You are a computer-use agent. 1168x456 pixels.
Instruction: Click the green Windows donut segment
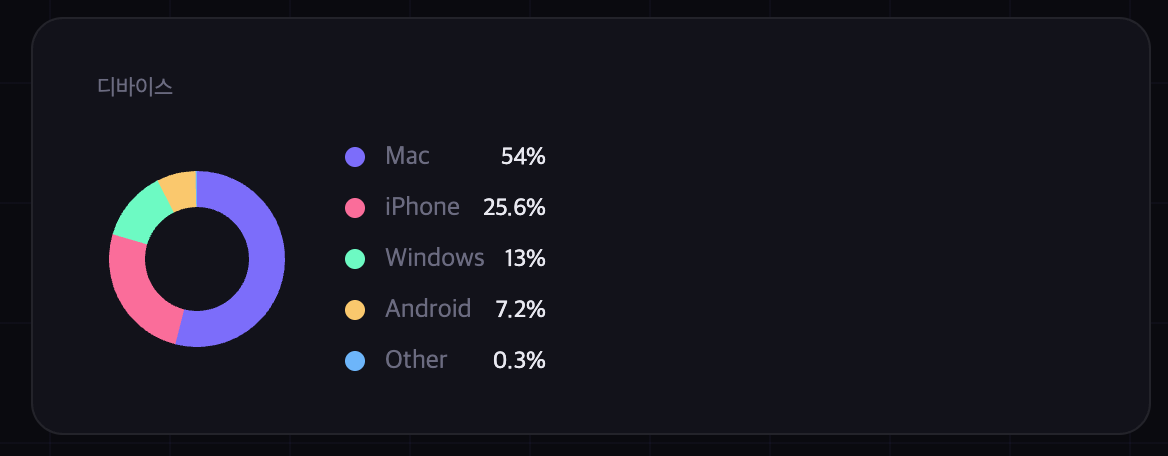pyautogui.click(x=137, y=212)
